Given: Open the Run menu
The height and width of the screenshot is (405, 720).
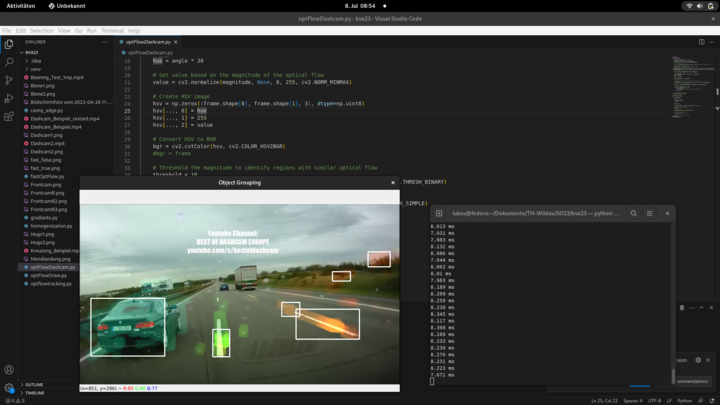Looking at the screenshot, I should pos(91,30).
